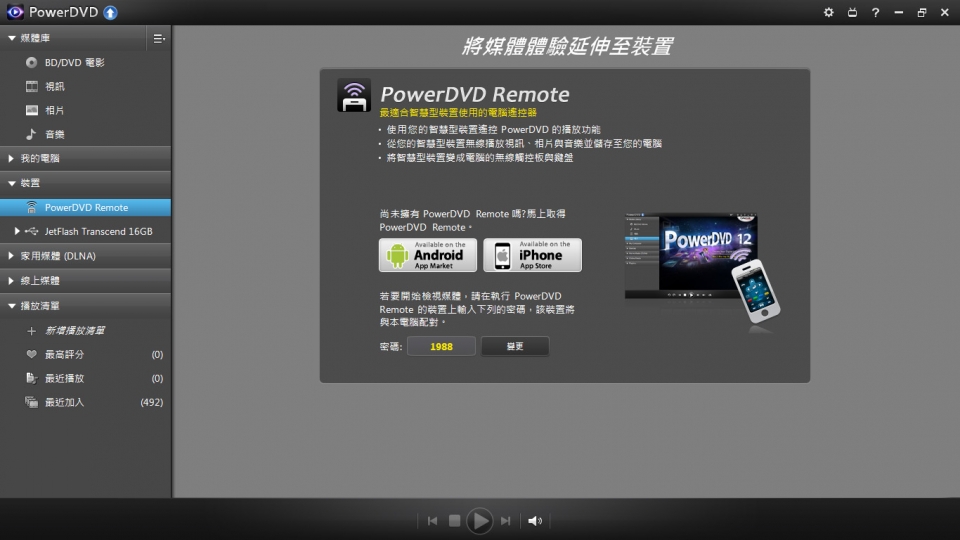Click 新增播放清單 to add playlist
Screen dimensions: 960x540
[x=75, y=331]
